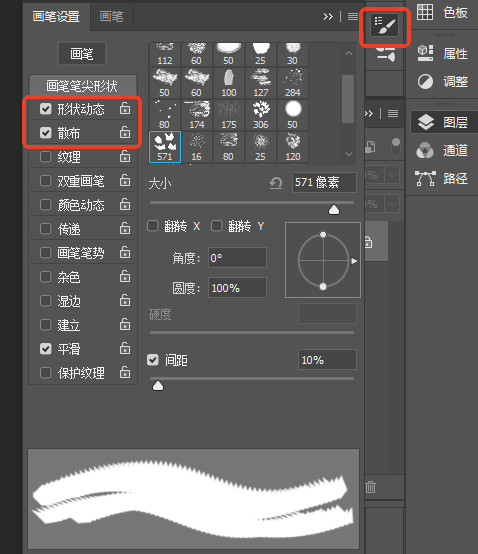Viewport: 478px width, 554px height.
Task: Select the 画笔笔尖形状 section
Action: tap(82, 86)
